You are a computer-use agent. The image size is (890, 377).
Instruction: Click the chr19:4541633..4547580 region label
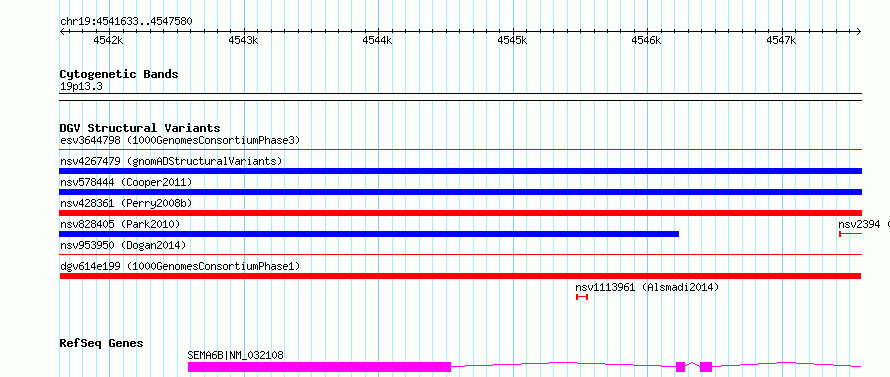click(x=126, y=21)
